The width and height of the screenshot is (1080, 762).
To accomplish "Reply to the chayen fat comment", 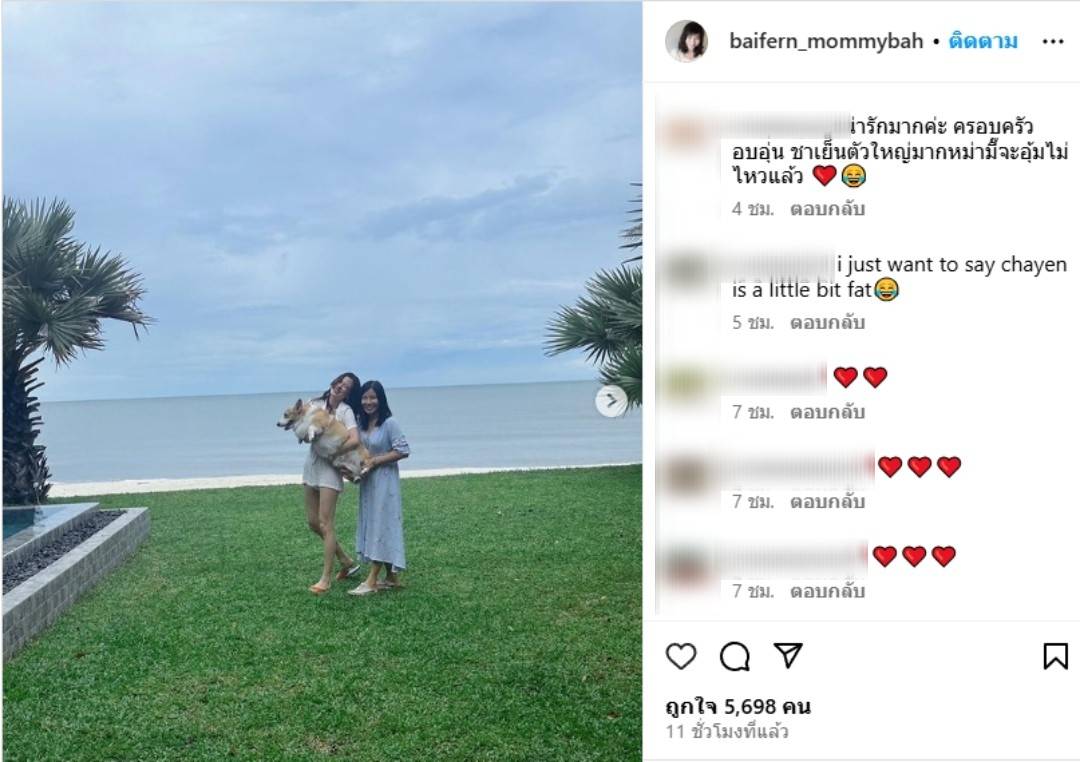I will coord(827,322).
